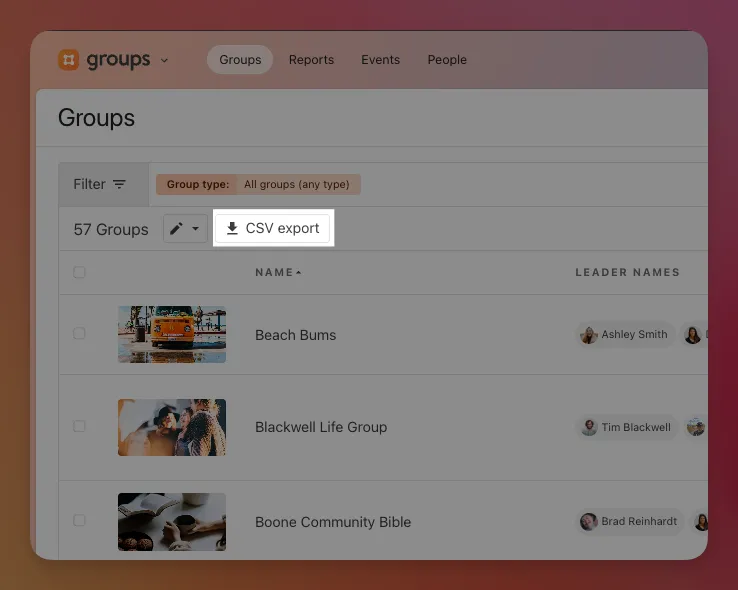Click the second leader avatar for Blackwell Life Group
Screen dimensions: 738x590
[696, 427]
